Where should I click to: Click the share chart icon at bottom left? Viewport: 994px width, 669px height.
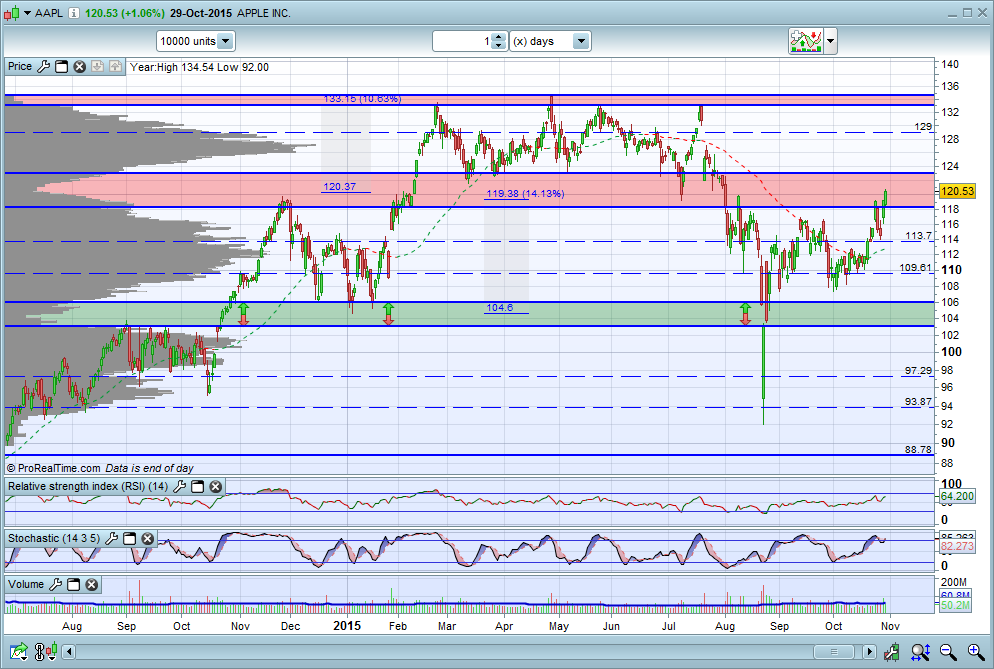(x=19, y=651)
